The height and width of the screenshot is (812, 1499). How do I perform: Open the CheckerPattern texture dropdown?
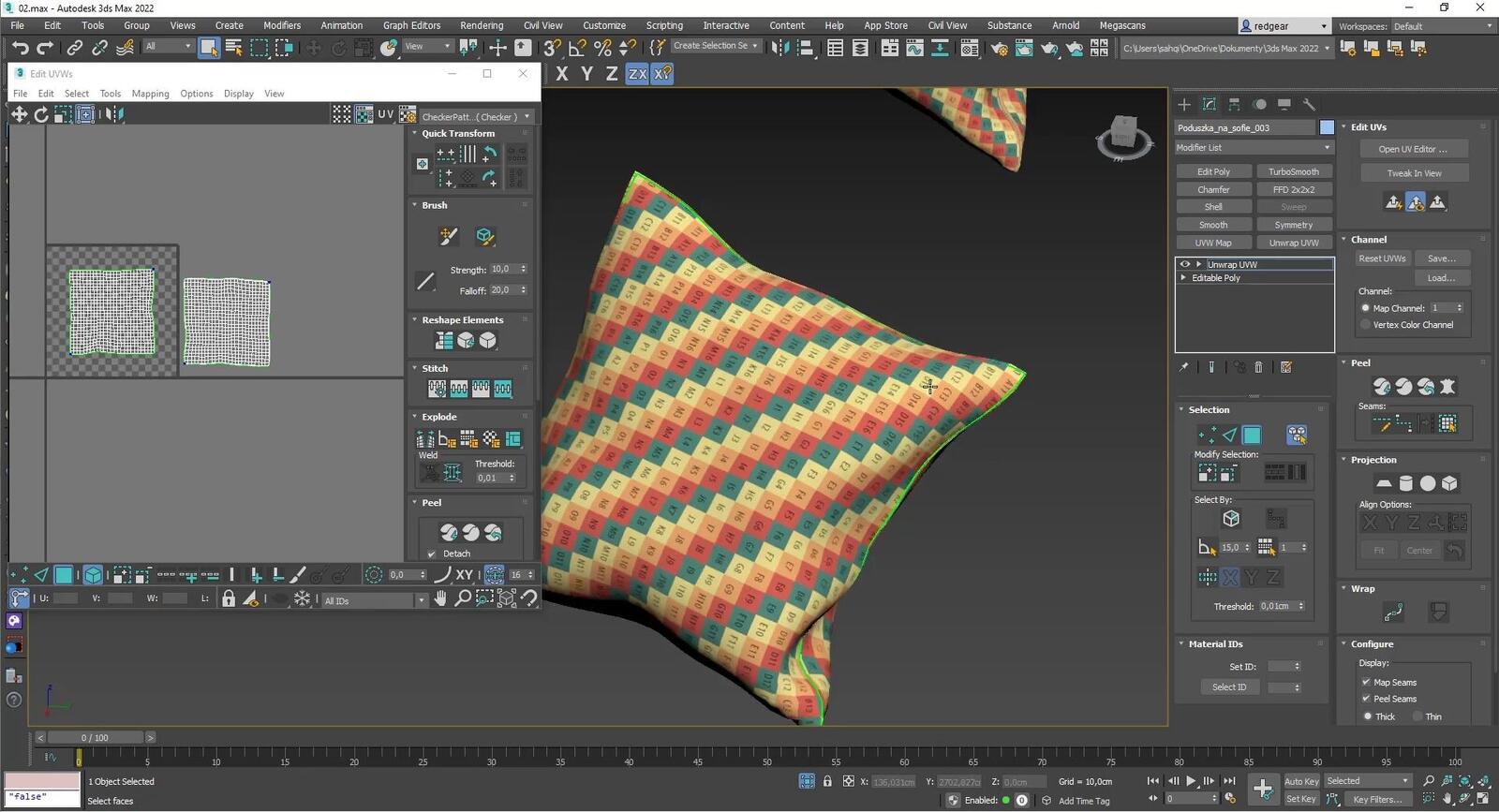[x=476, y=116]
